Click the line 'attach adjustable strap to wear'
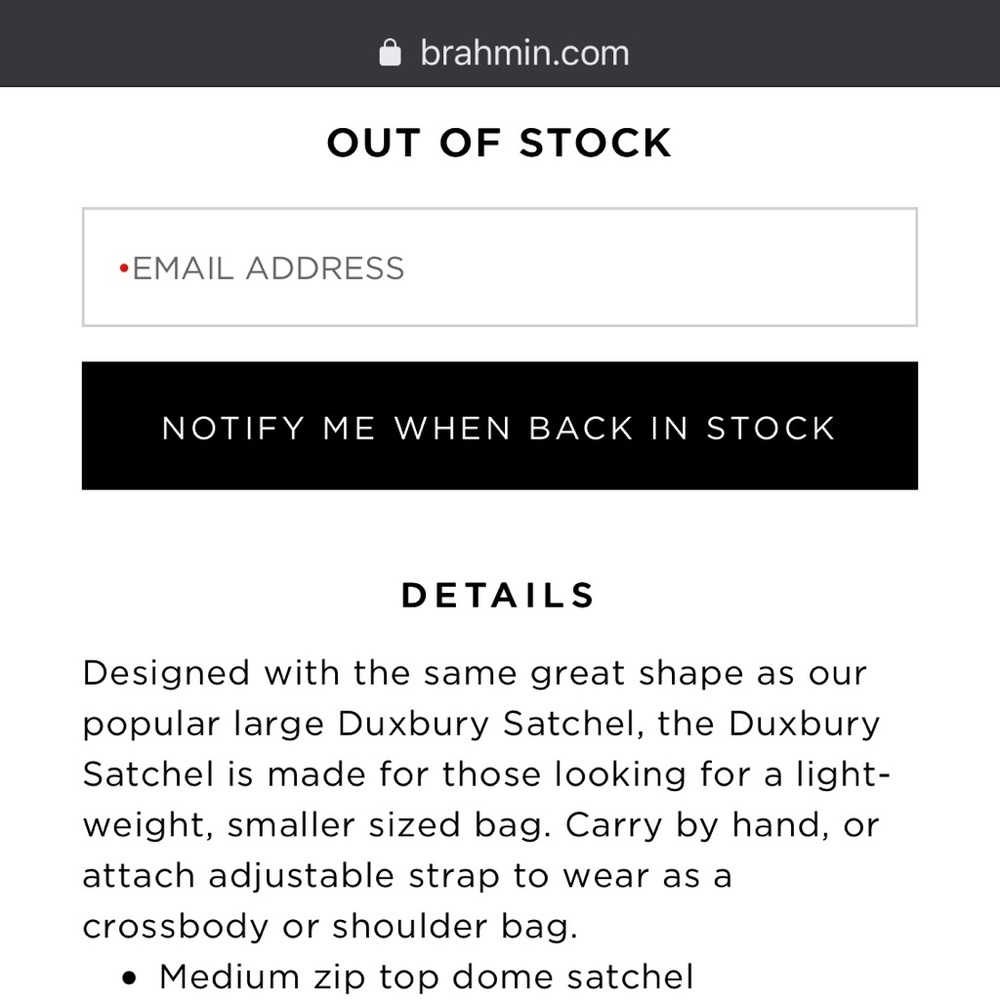Screen dimensions: 1000x1000 click(x=407, y=875)
